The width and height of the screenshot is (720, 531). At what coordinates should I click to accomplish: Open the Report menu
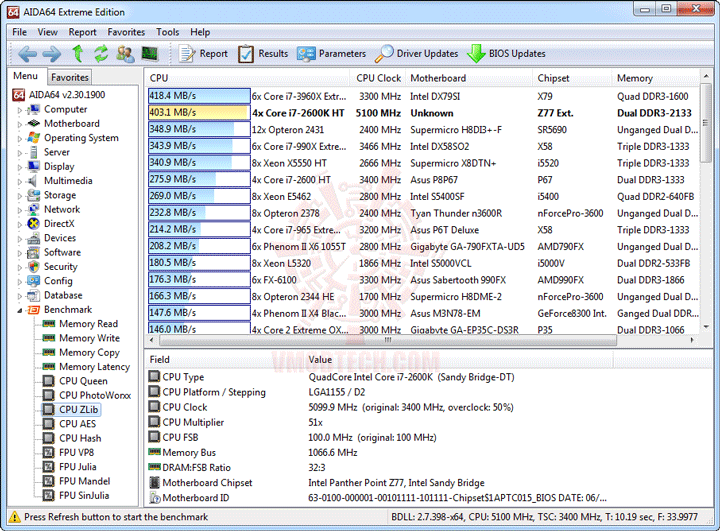pyautogui.click(x=82, y=32)
